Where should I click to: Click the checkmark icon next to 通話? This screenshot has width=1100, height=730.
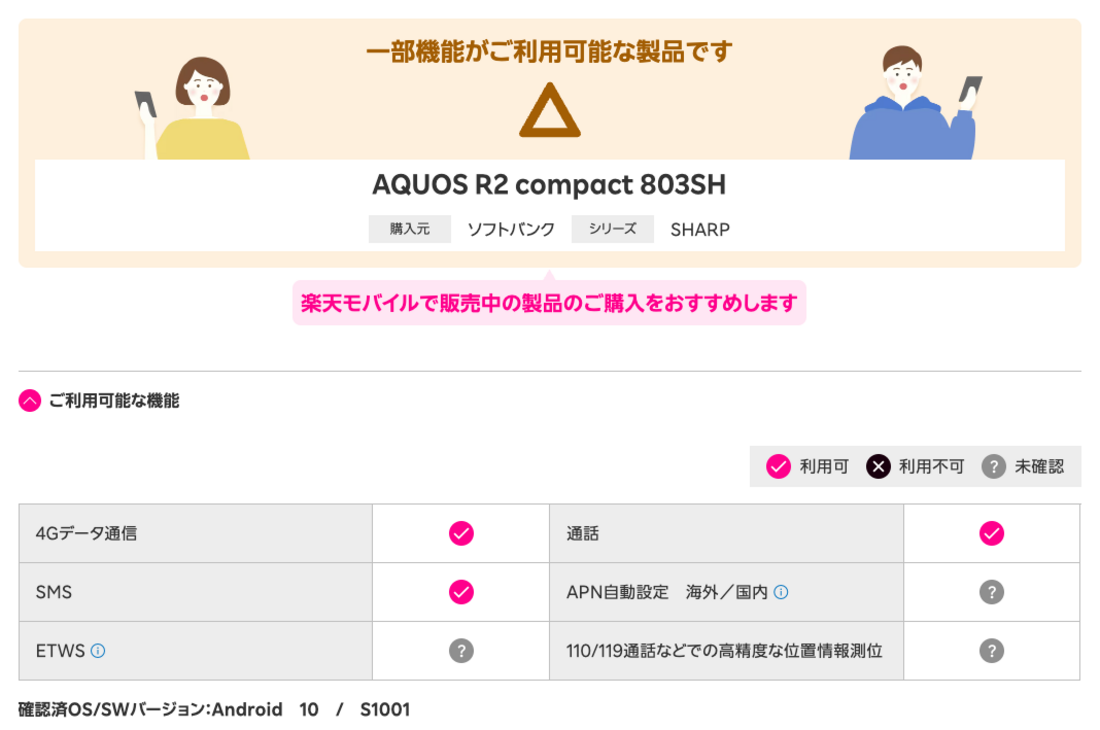[x=991, y=533]
